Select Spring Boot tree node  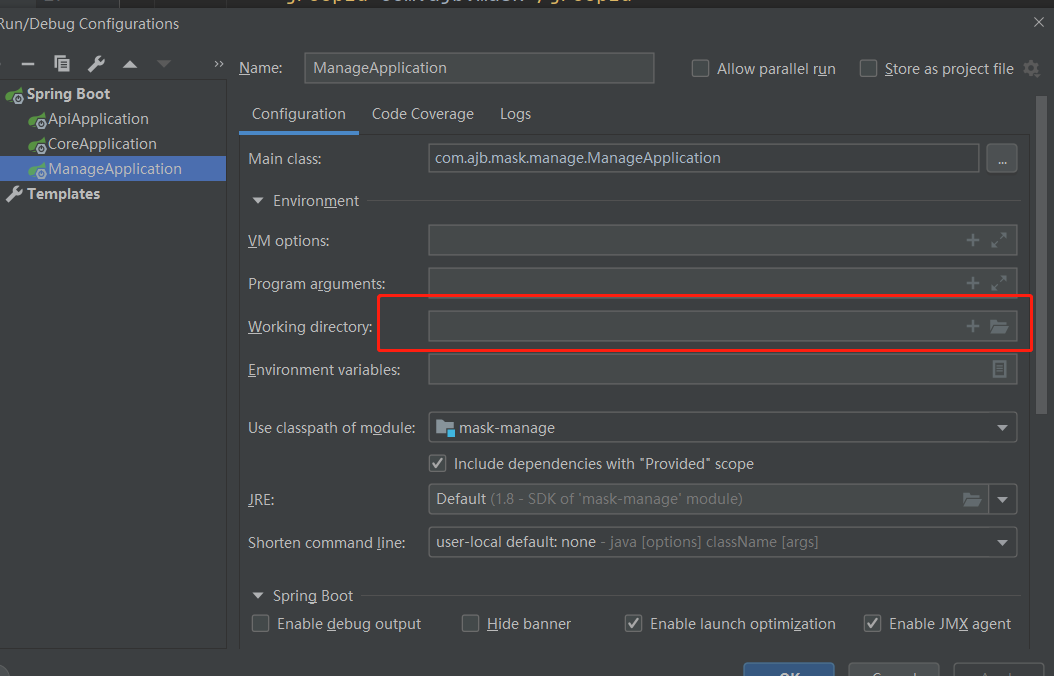click(x=68, y=94)
